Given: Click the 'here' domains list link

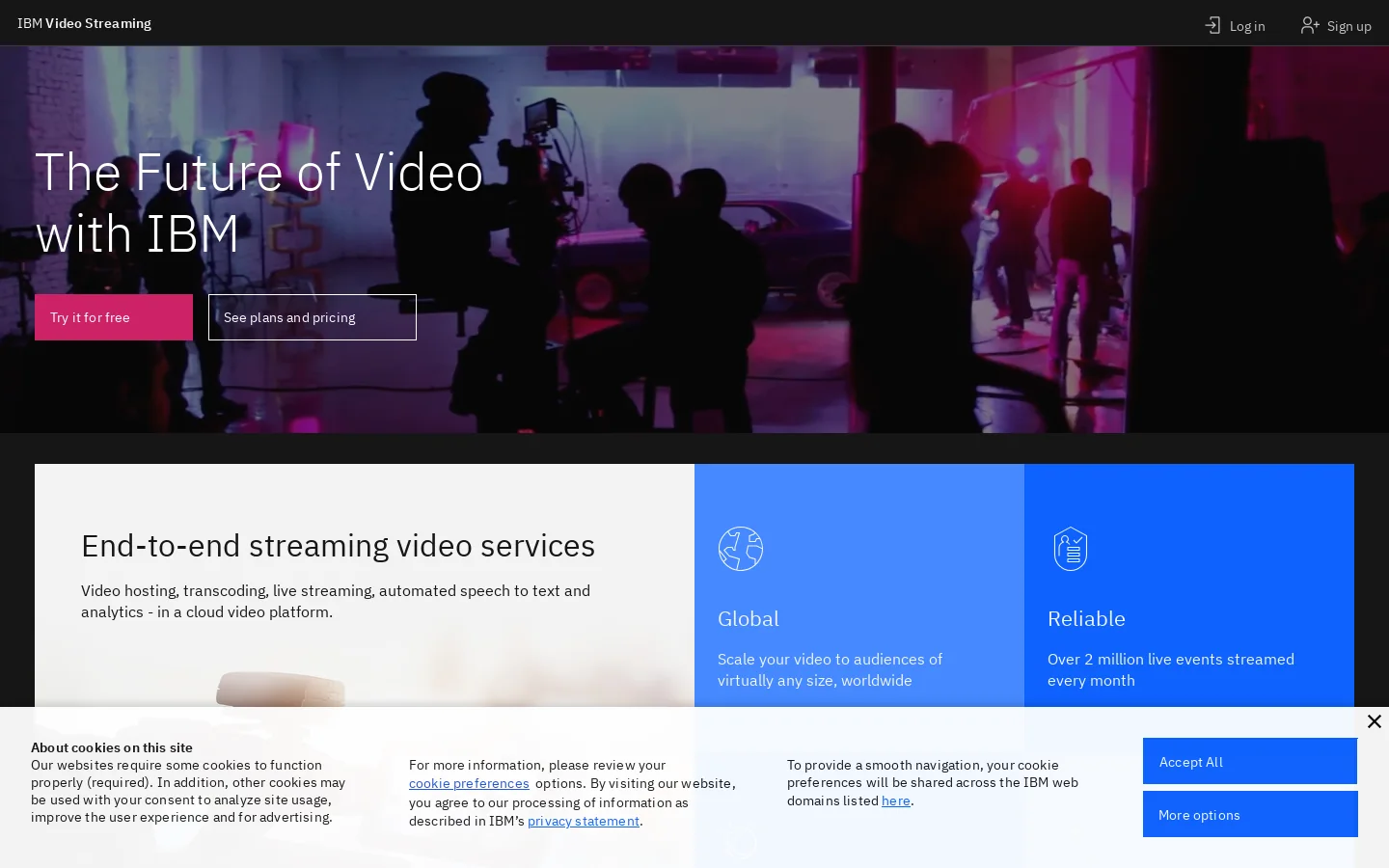Looking at the screenshot, I should pos(896,800).
